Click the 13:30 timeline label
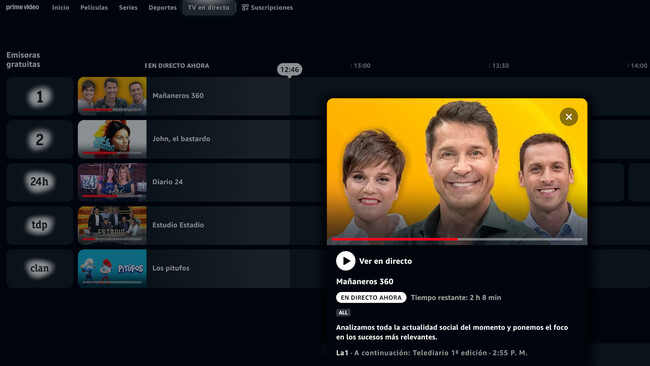 pos(500,65)
